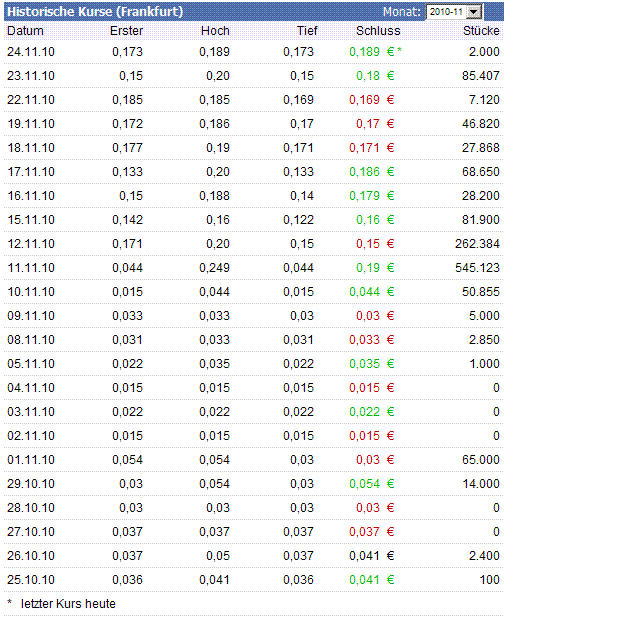
Task: Click the Stücke column header
Action: (482, 31)
